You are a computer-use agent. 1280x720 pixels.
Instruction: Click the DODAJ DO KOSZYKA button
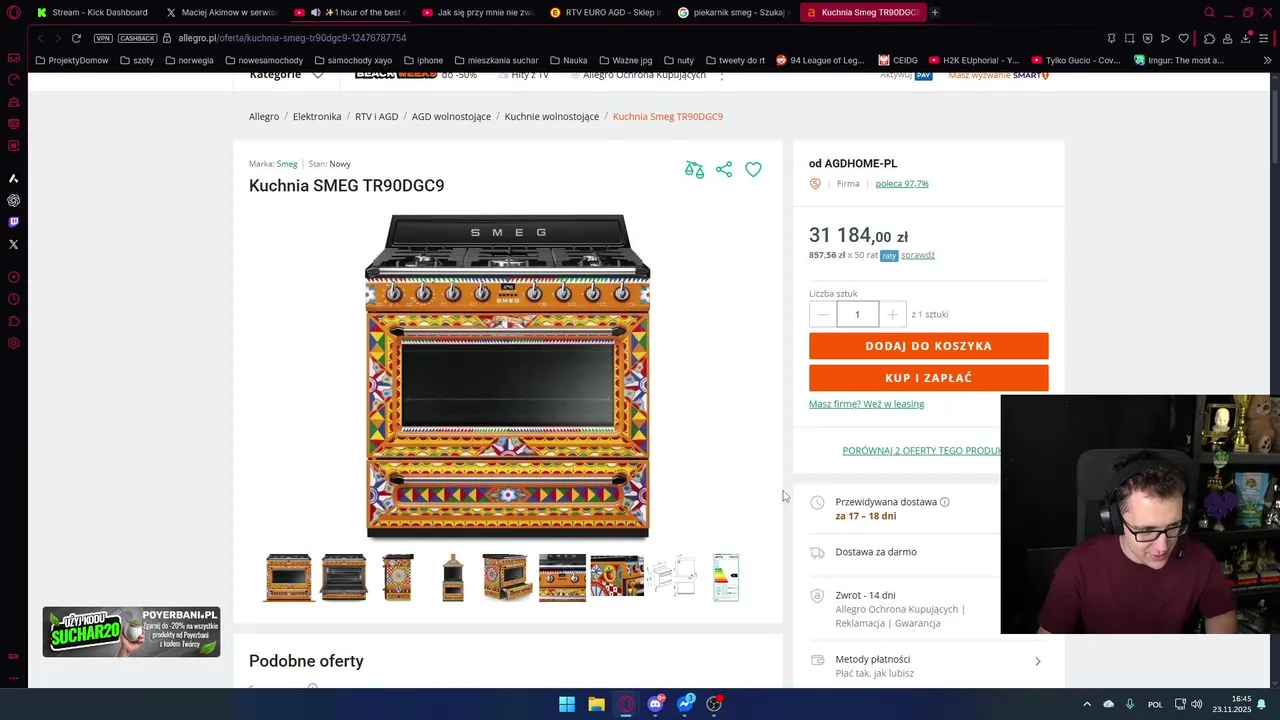(928, 346)
